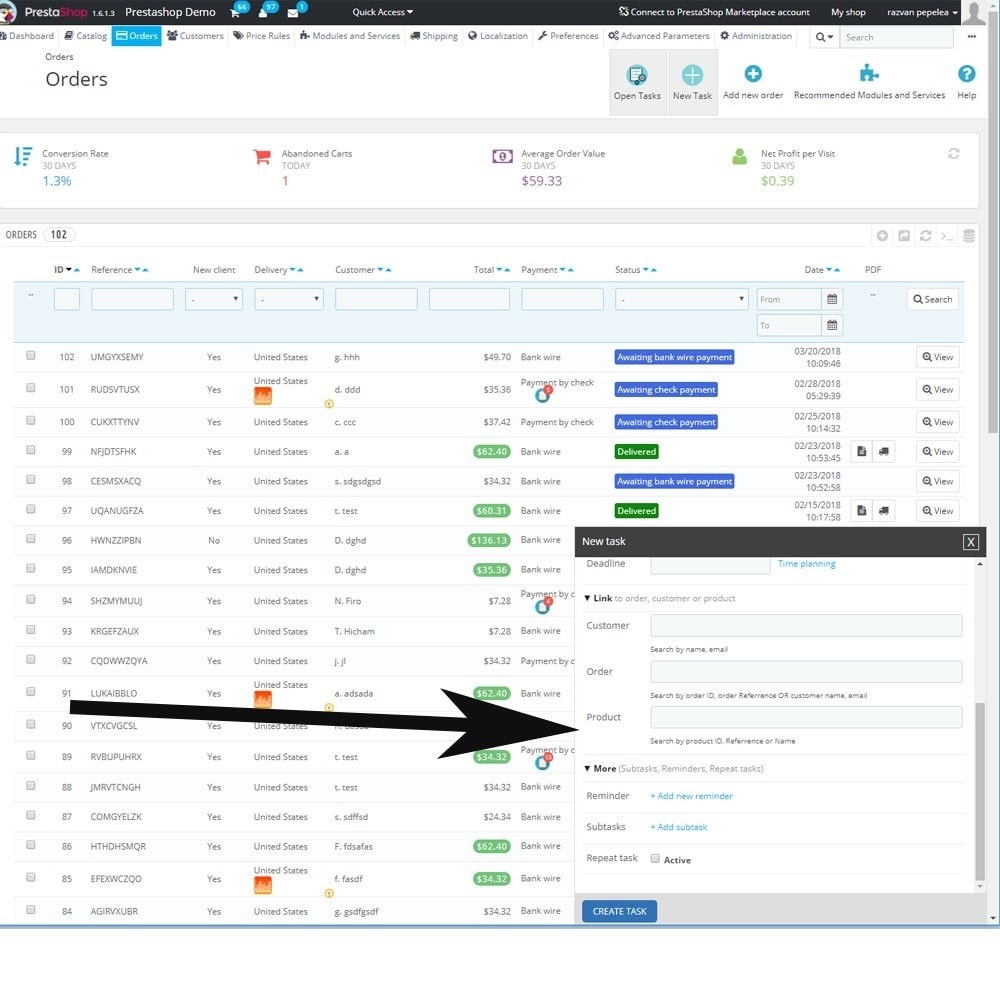Open the Status filter dropdown
Screen dimensions: 1000x1000
(x=680, y=299)
